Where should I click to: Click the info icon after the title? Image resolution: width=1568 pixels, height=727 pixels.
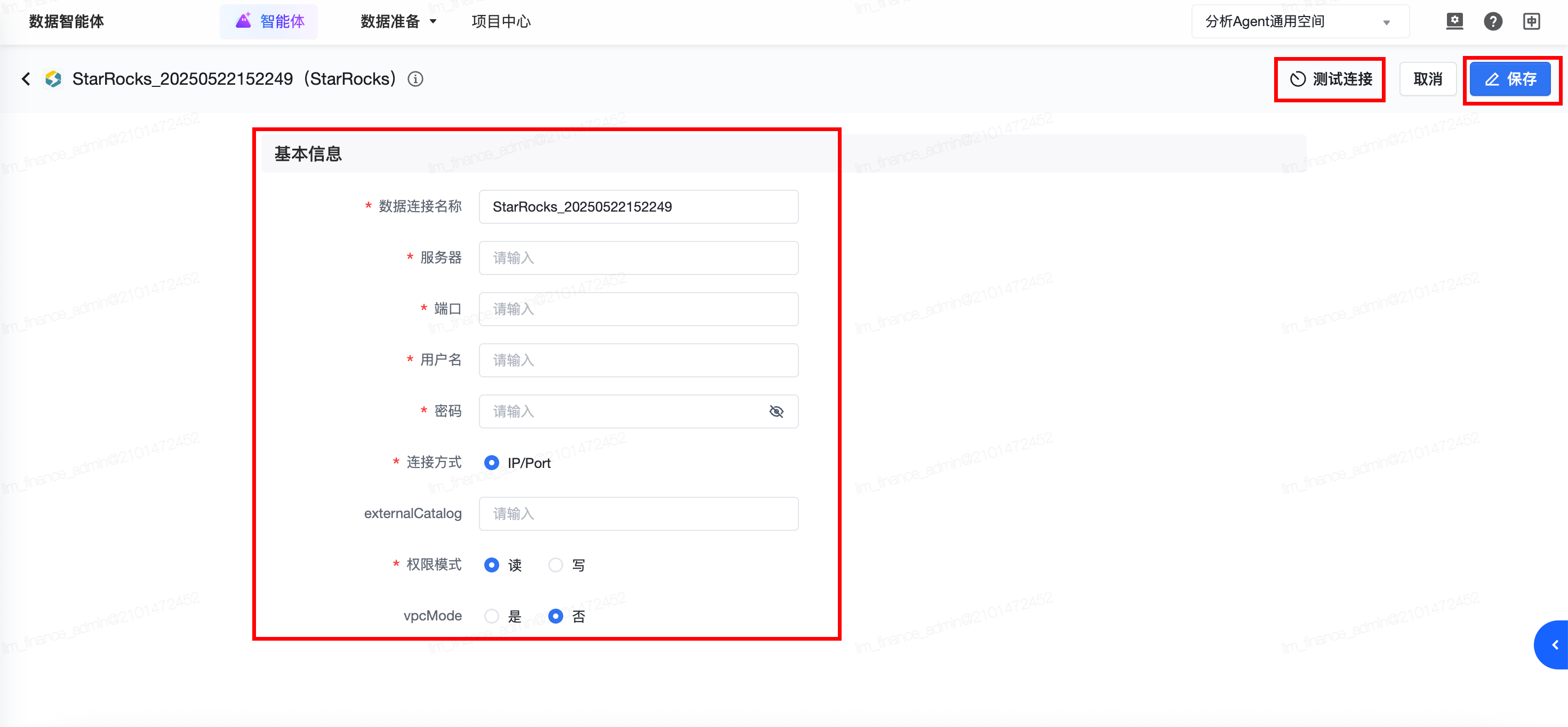(x=415, y=79)
